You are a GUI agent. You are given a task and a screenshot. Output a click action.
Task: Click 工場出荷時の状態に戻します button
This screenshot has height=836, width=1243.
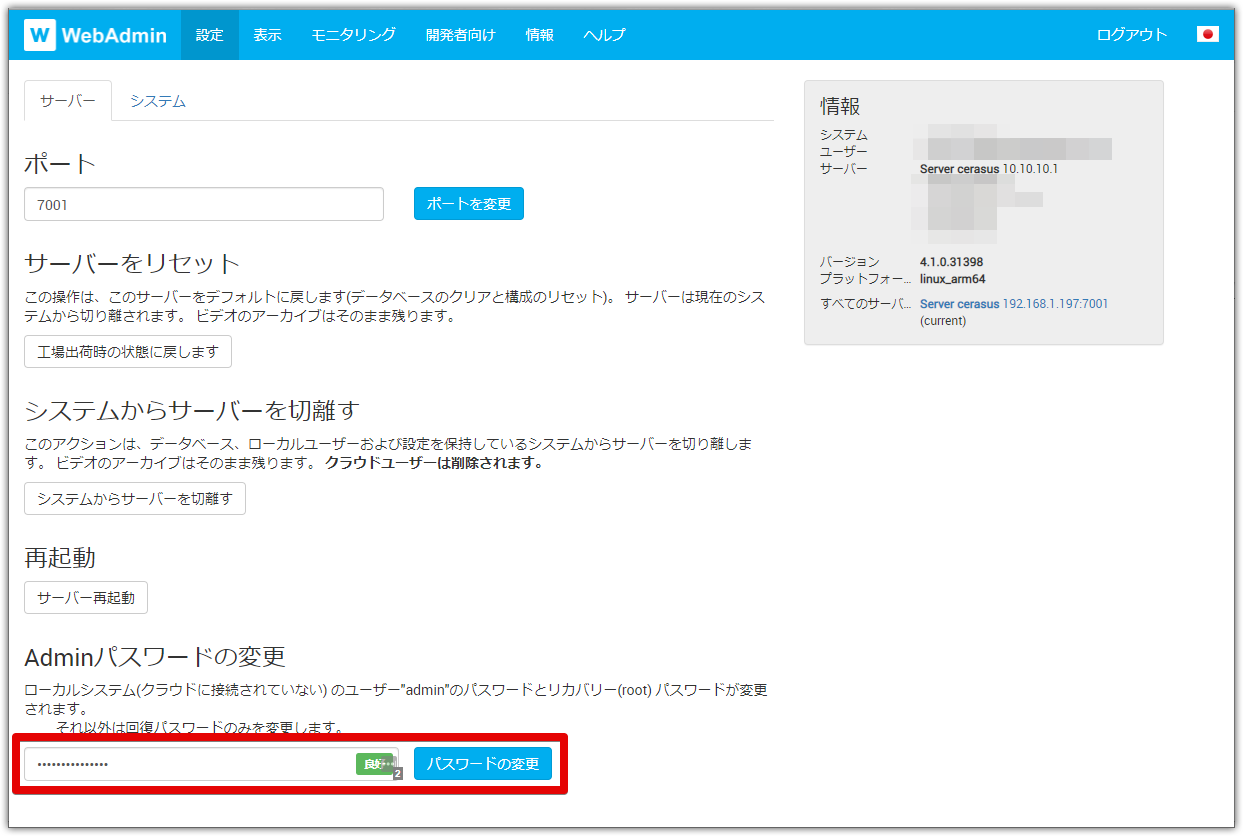click(x=128, y=352)
